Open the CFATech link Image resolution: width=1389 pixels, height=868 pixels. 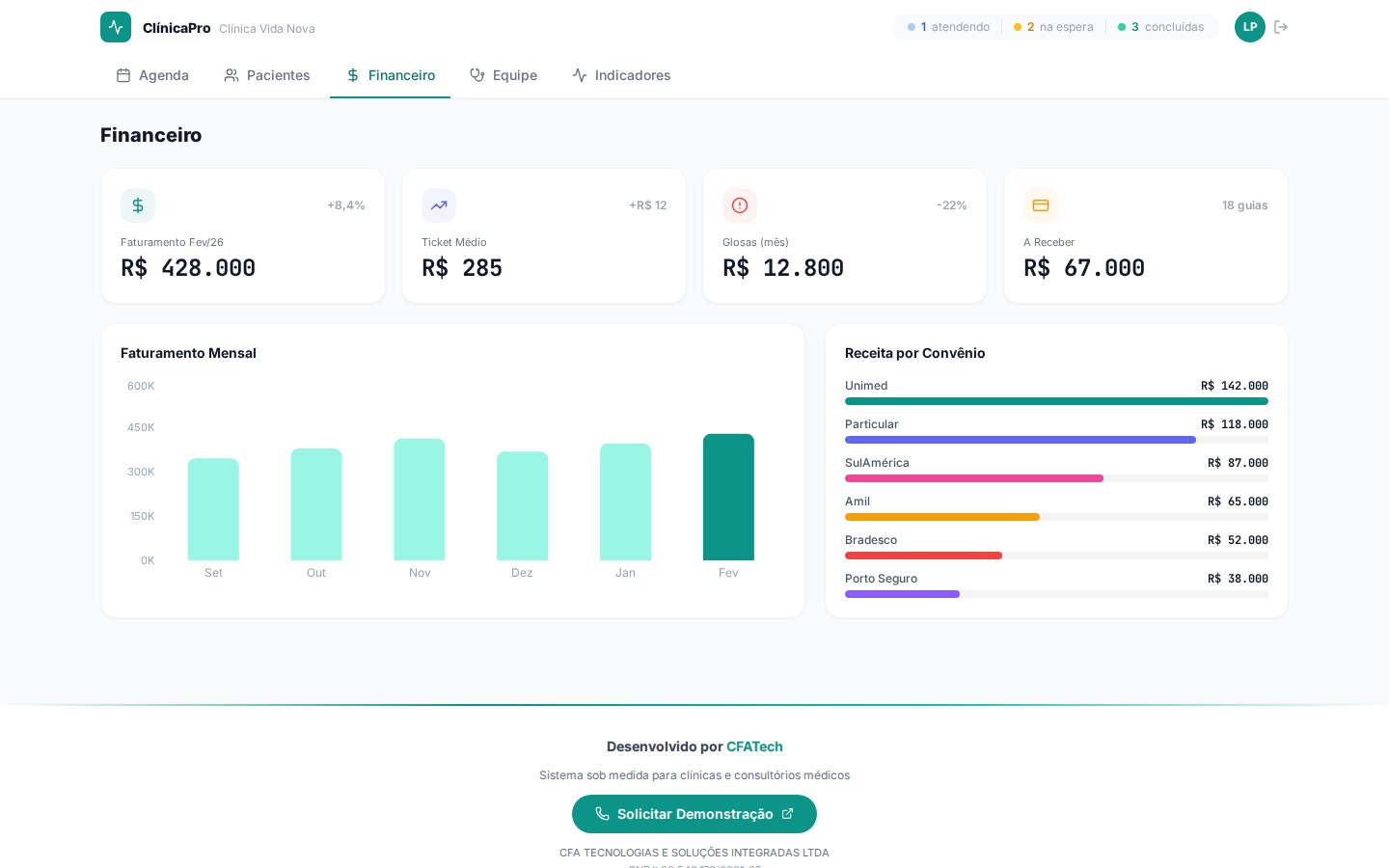coord(754,746)
